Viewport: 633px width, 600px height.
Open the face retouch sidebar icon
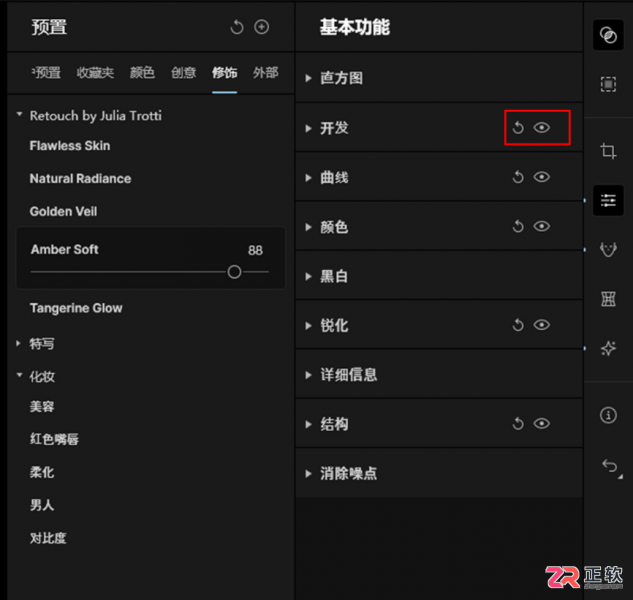608,250
